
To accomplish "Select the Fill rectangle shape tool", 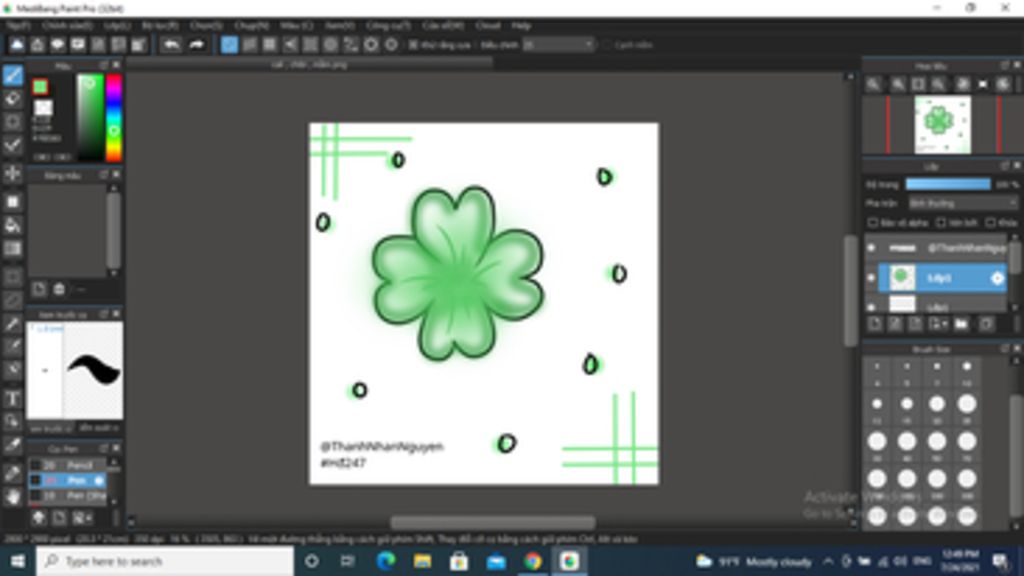I will pyautogui.click(x=12, y=202).
